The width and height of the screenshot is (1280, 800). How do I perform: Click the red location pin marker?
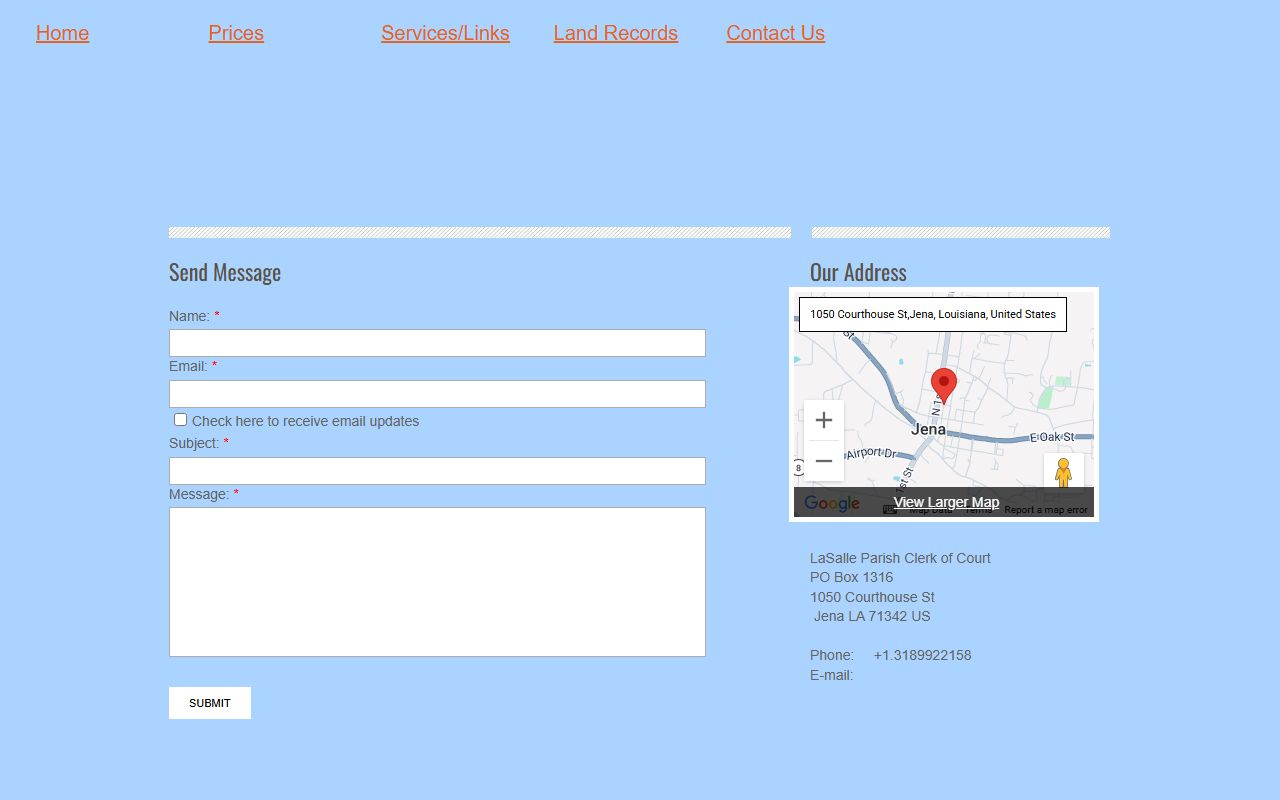(x=944, y=385)
